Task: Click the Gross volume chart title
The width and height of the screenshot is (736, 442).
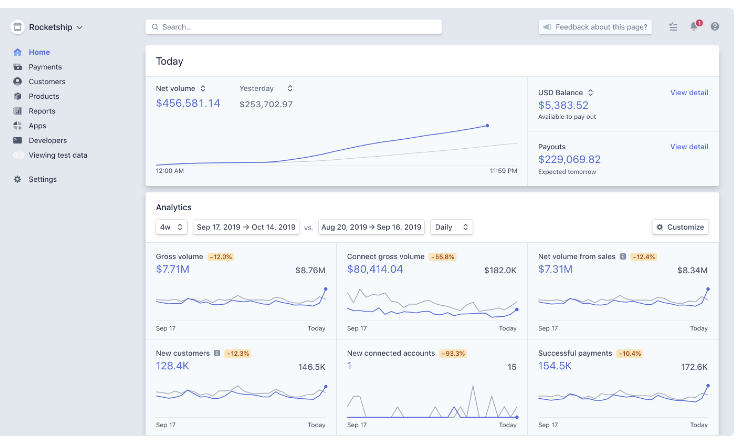Action: (179, 257)
